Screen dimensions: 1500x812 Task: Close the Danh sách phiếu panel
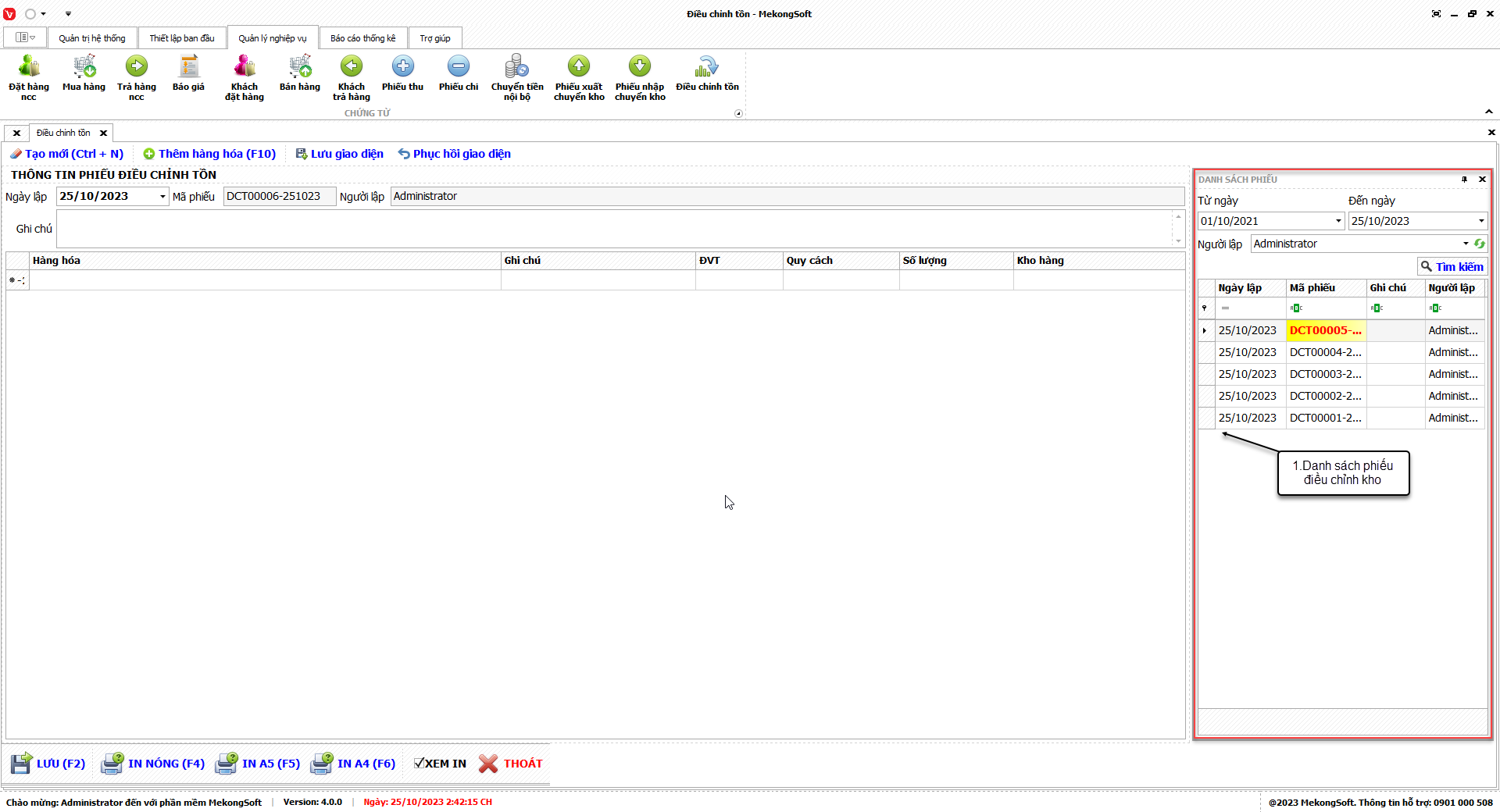point(1482,180)
